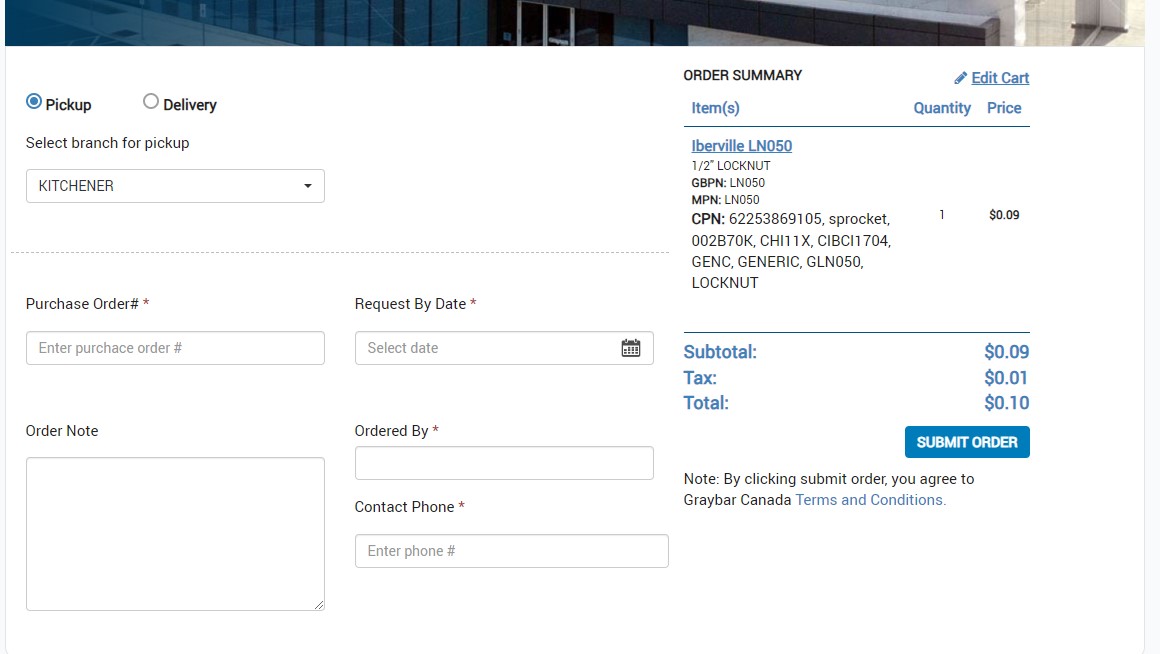Open Terms and Conditions link
The image size is (1160, 654).
870,500
